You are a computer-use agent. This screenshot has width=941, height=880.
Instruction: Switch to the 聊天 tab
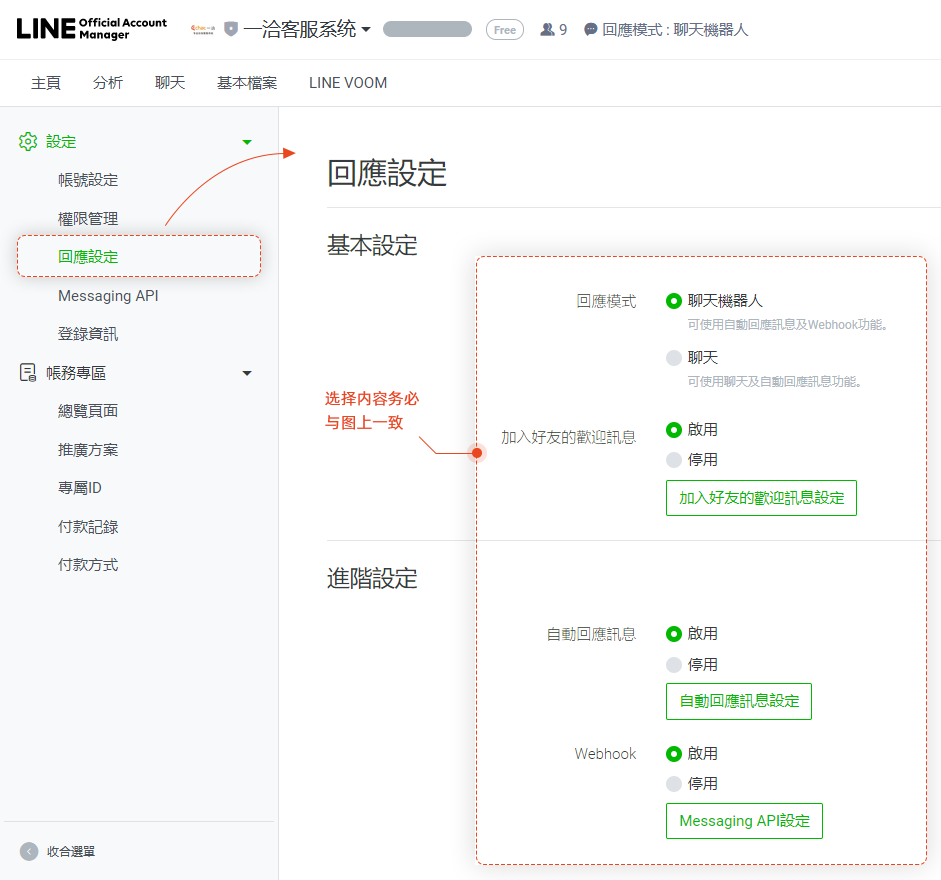[x=170, y=83]
